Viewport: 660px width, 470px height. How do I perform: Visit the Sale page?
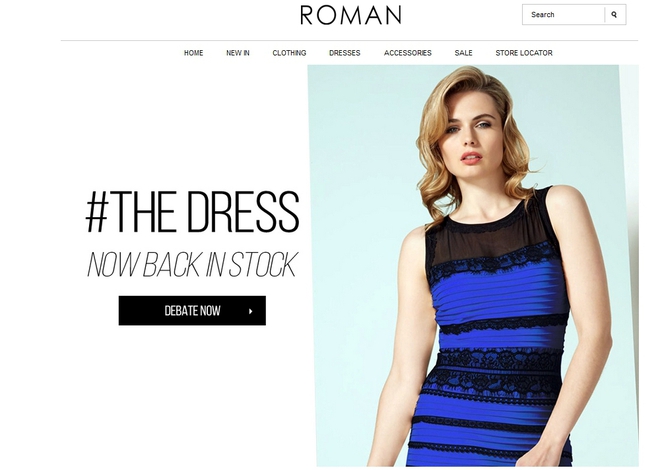(463, 53)
